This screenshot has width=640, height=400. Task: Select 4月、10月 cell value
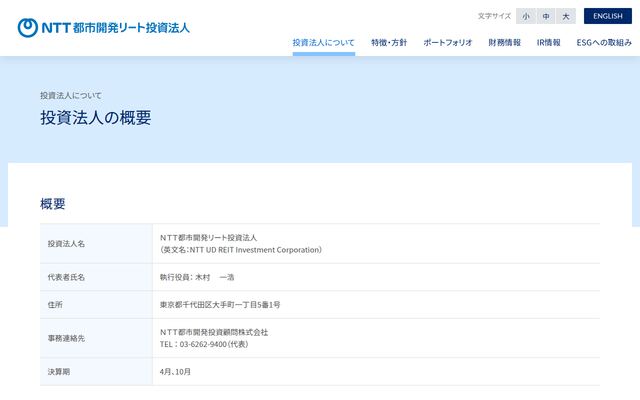tap(175, 371)
